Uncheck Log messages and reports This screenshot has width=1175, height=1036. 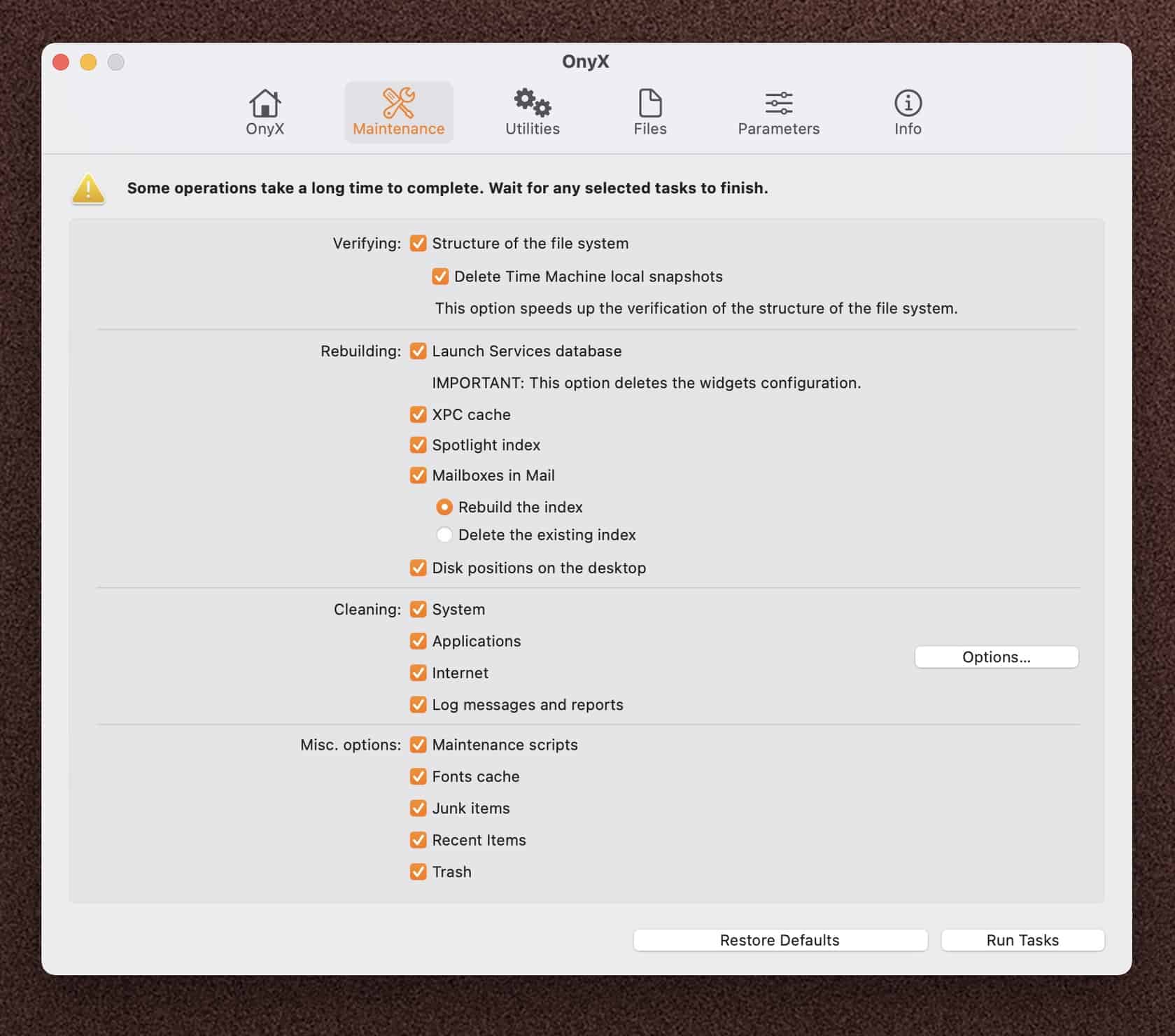coord(418,705)
